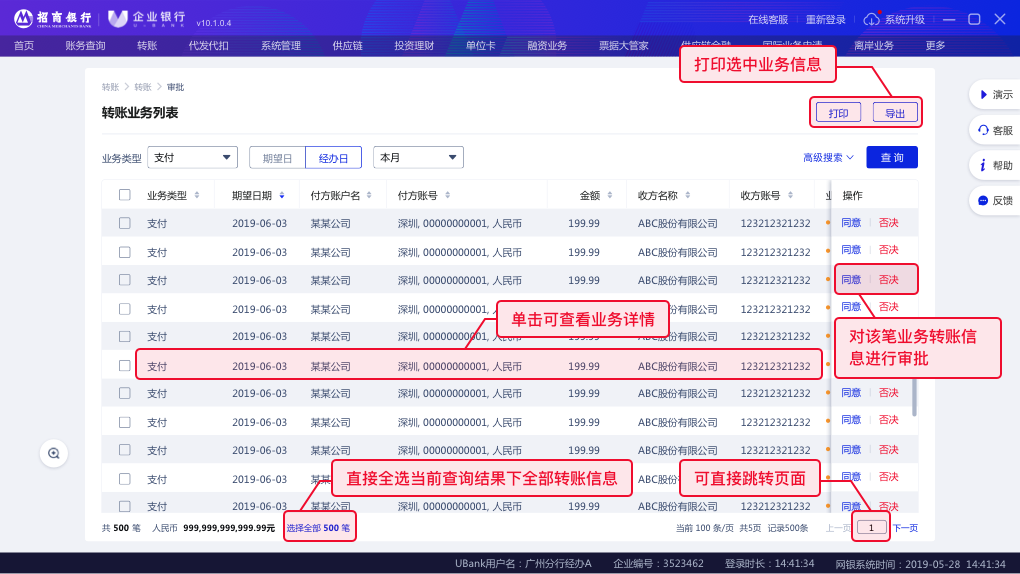Image resolution: width=1020 pixels, height=574 pixels.
Task: Switch to the 期望日 date tab
Action: tap(277, 158)
